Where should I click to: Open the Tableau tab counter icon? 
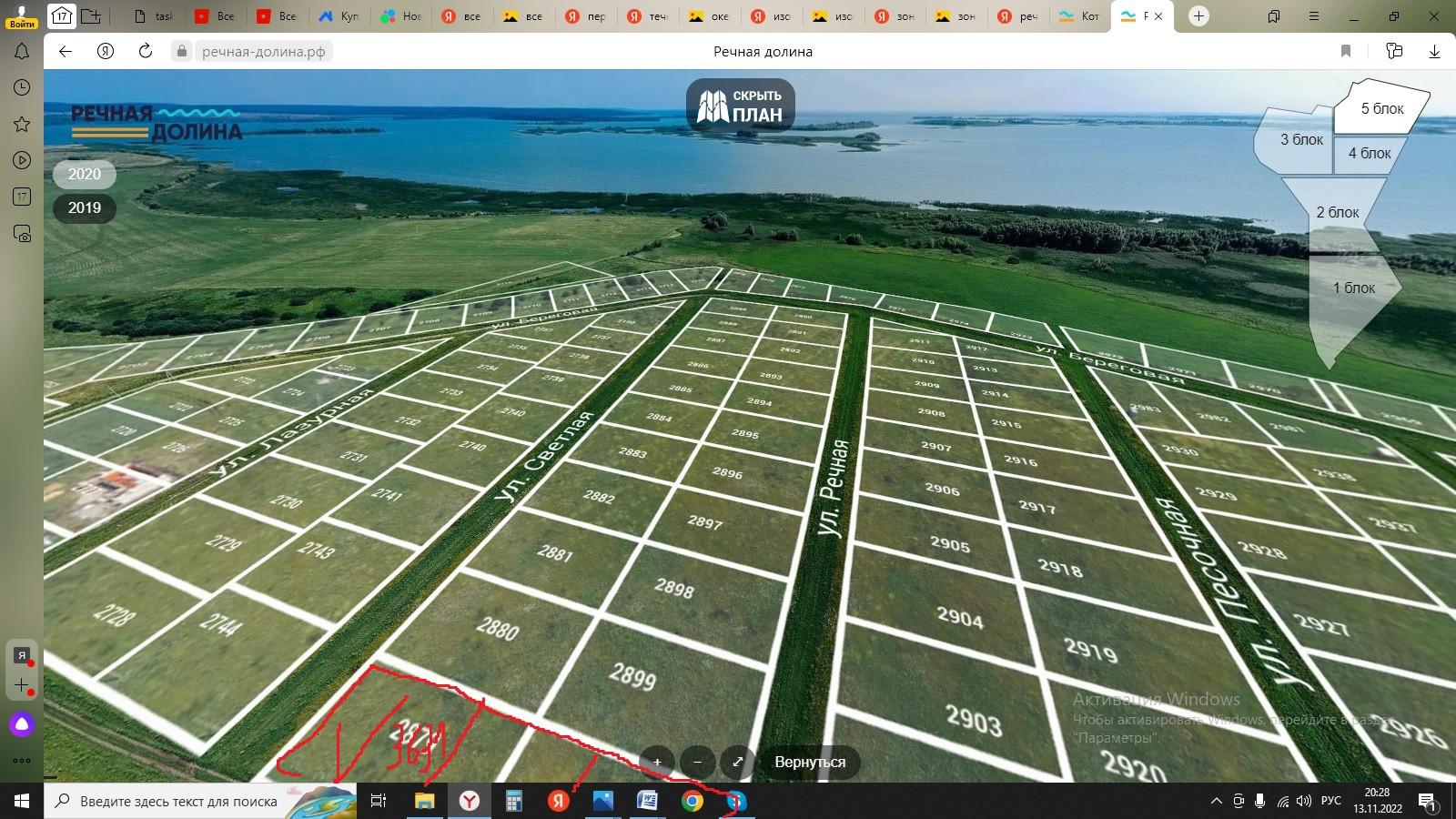pyautogui.click(x=61, y=15)
